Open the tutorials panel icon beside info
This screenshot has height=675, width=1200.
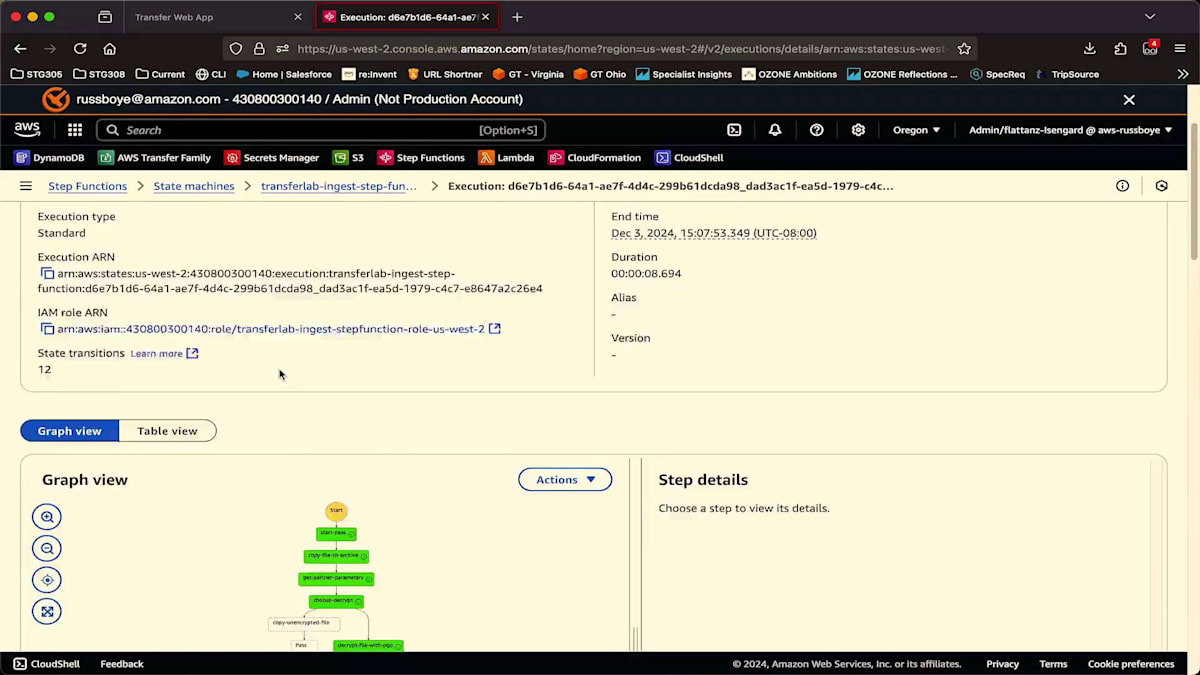click(x=1161, y=186)
